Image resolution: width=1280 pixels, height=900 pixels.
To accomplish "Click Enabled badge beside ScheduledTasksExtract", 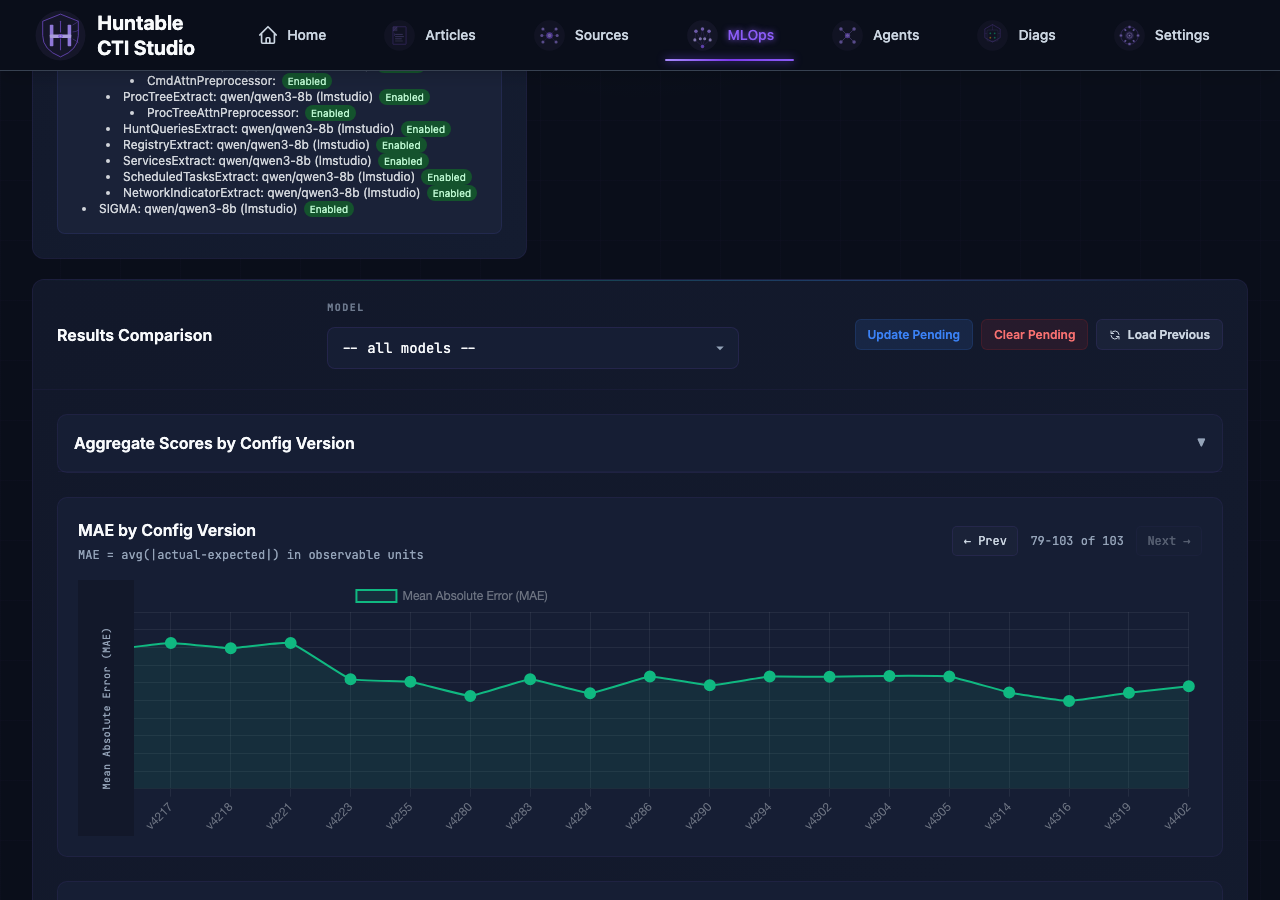I will (x=447, y=177).
